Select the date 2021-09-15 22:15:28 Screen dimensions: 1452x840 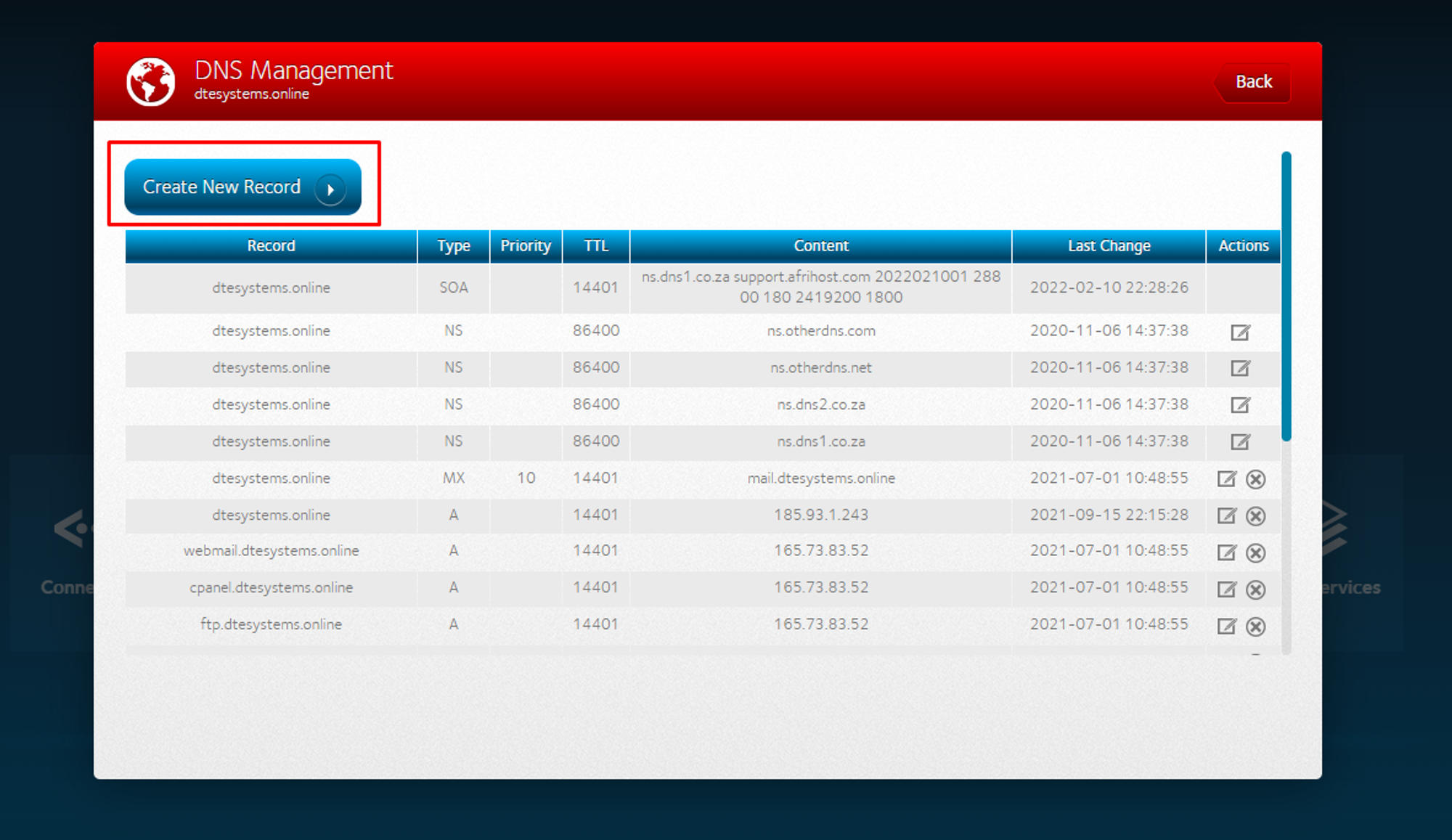coord(1109,515)
